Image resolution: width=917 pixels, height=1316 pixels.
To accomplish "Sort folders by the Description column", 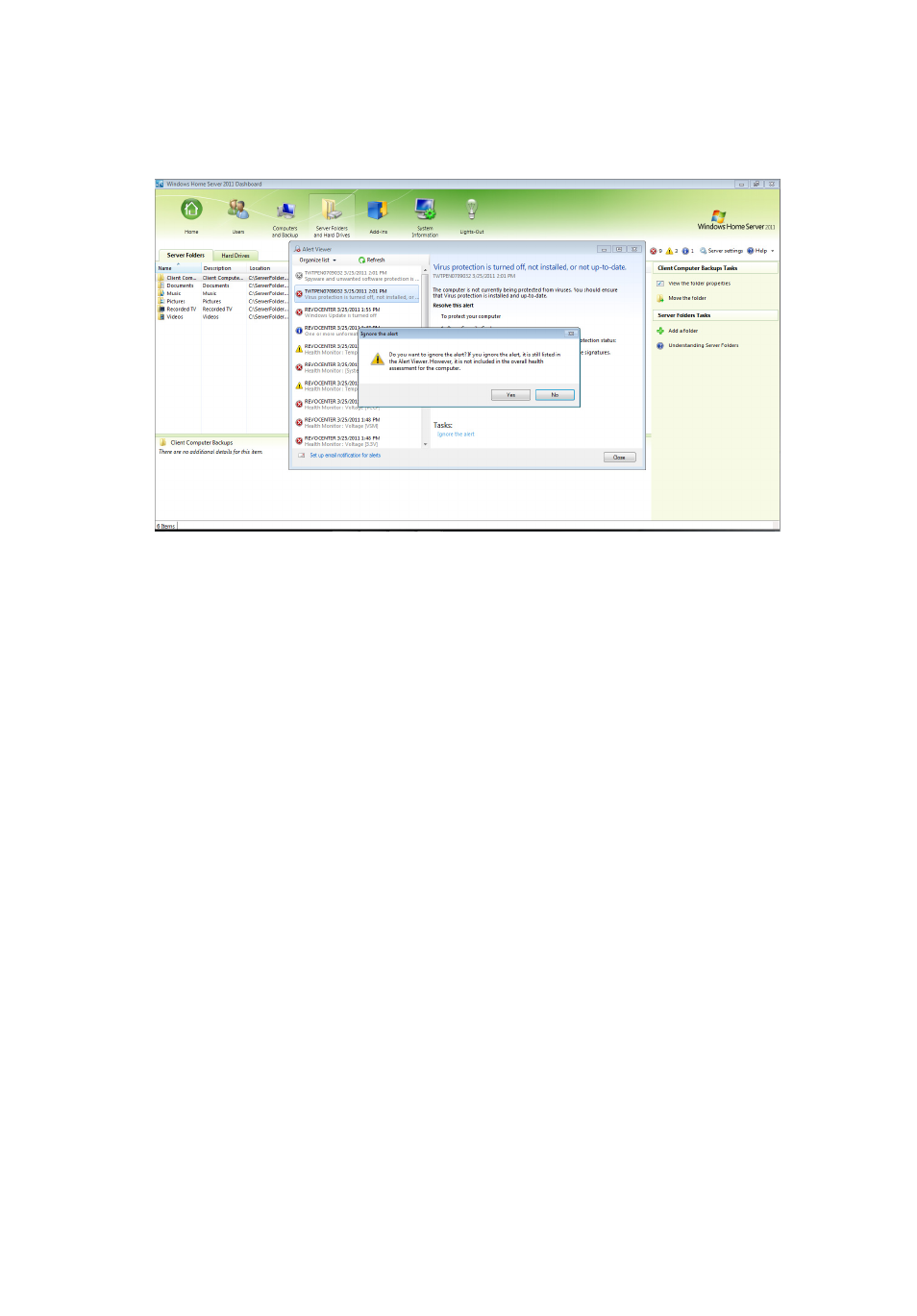I will tap(225, 268).
